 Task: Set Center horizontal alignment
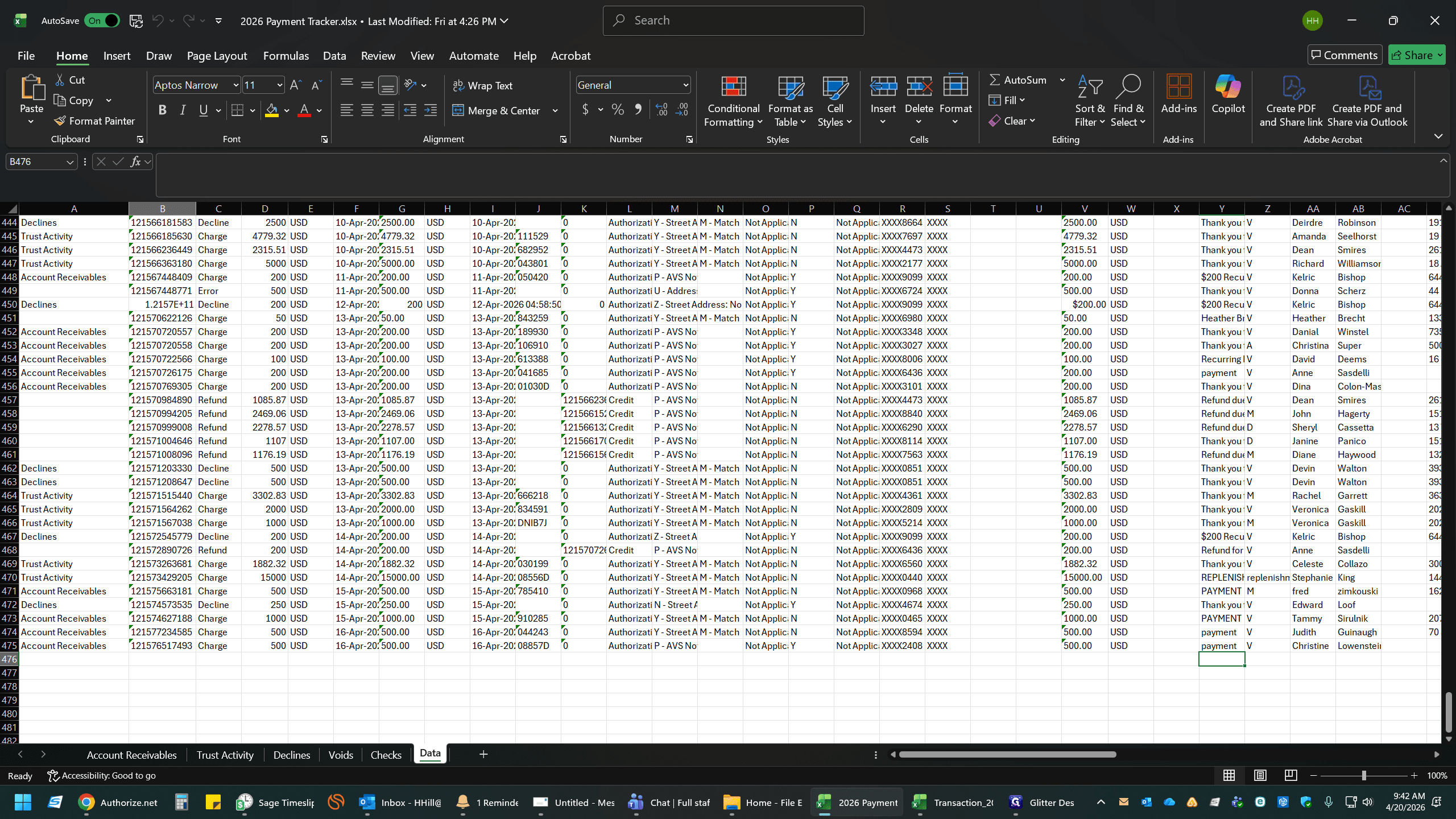(x=367, y=110)
